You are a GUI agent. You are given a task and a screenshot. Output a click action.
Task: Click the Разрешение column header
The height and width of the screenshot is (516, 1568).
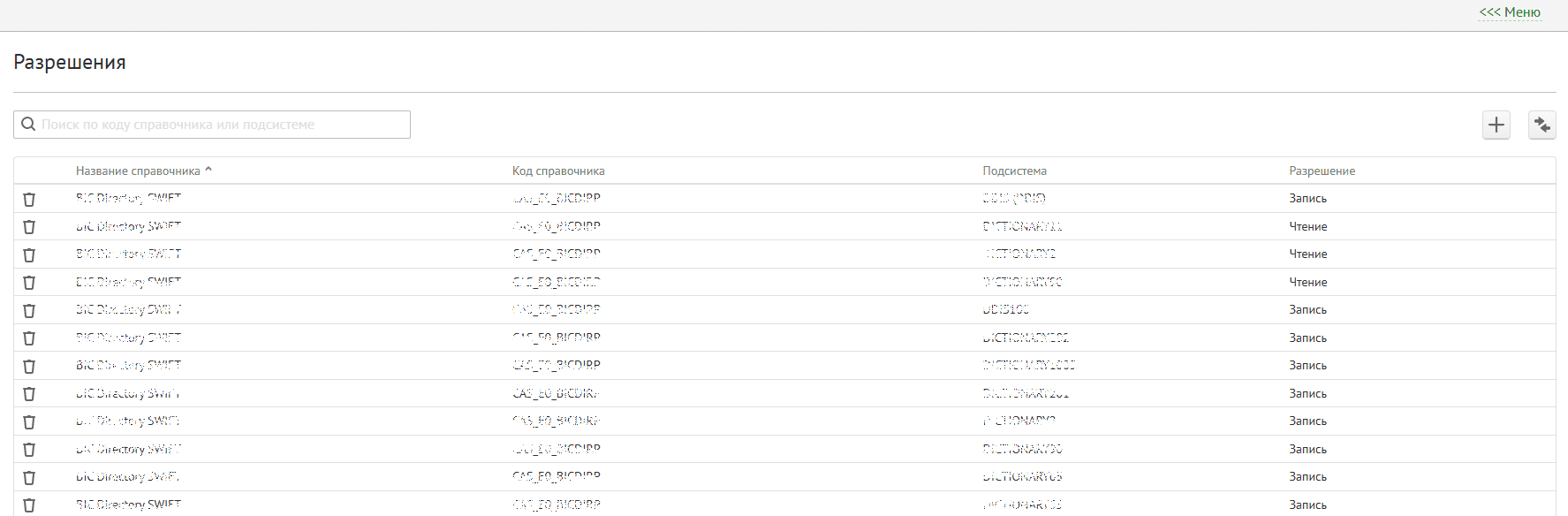(x=1322, y=171)
